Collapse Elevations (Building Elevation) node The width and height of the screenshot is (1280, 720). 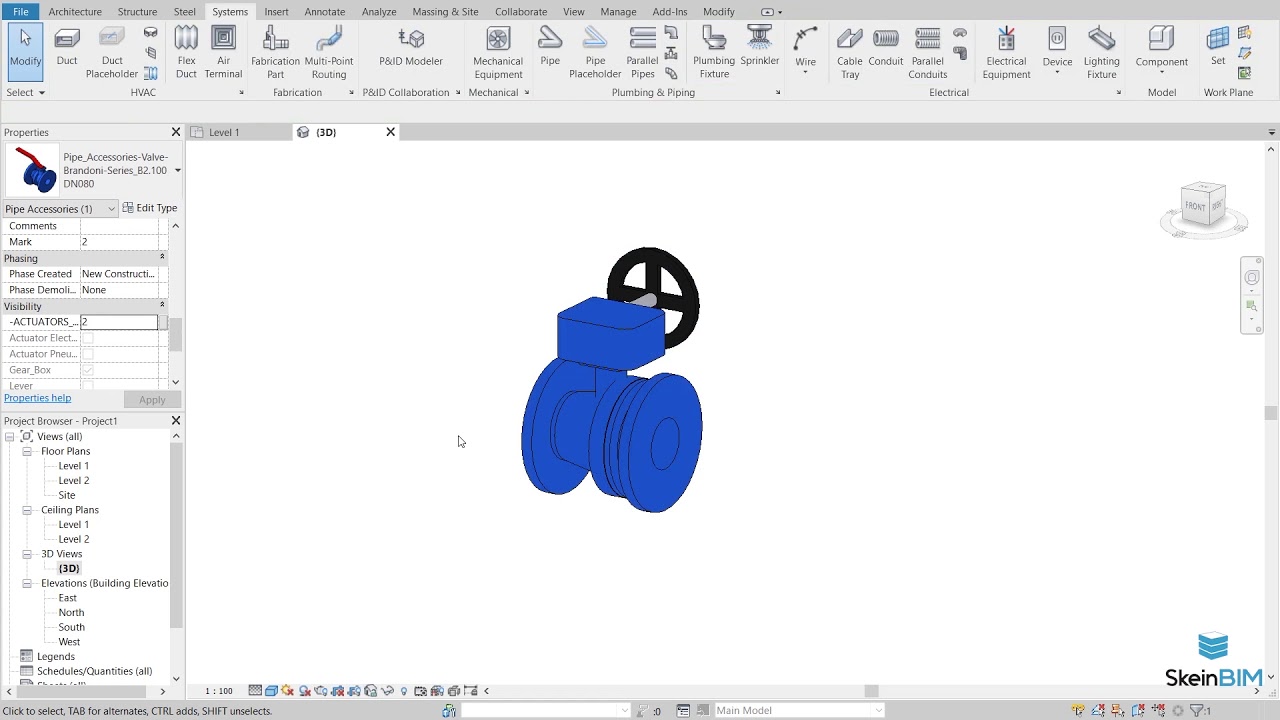pyautogui.click(x=27, y=583)
